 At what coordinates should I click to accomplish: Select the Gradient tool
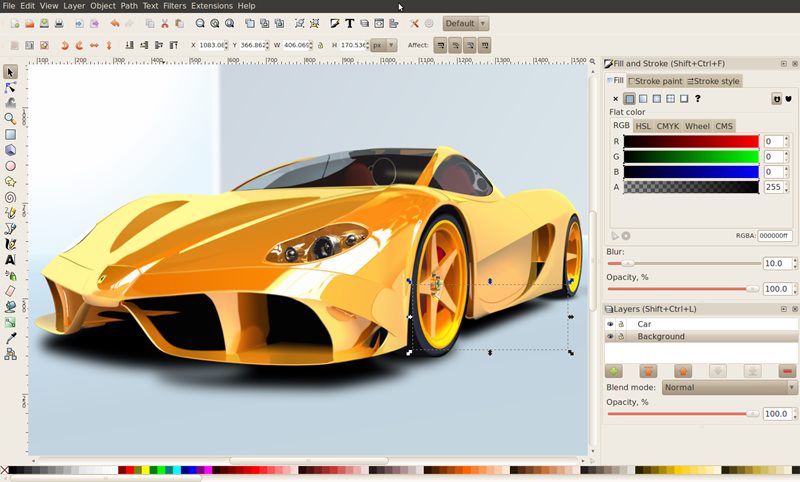pos(10,322)
